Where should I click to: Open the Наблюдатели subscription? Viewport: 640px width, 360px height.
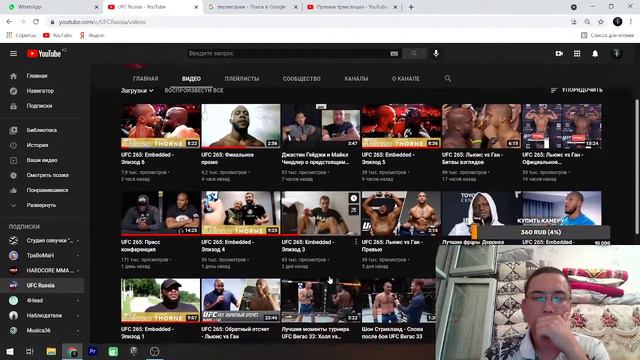point(43,316)
